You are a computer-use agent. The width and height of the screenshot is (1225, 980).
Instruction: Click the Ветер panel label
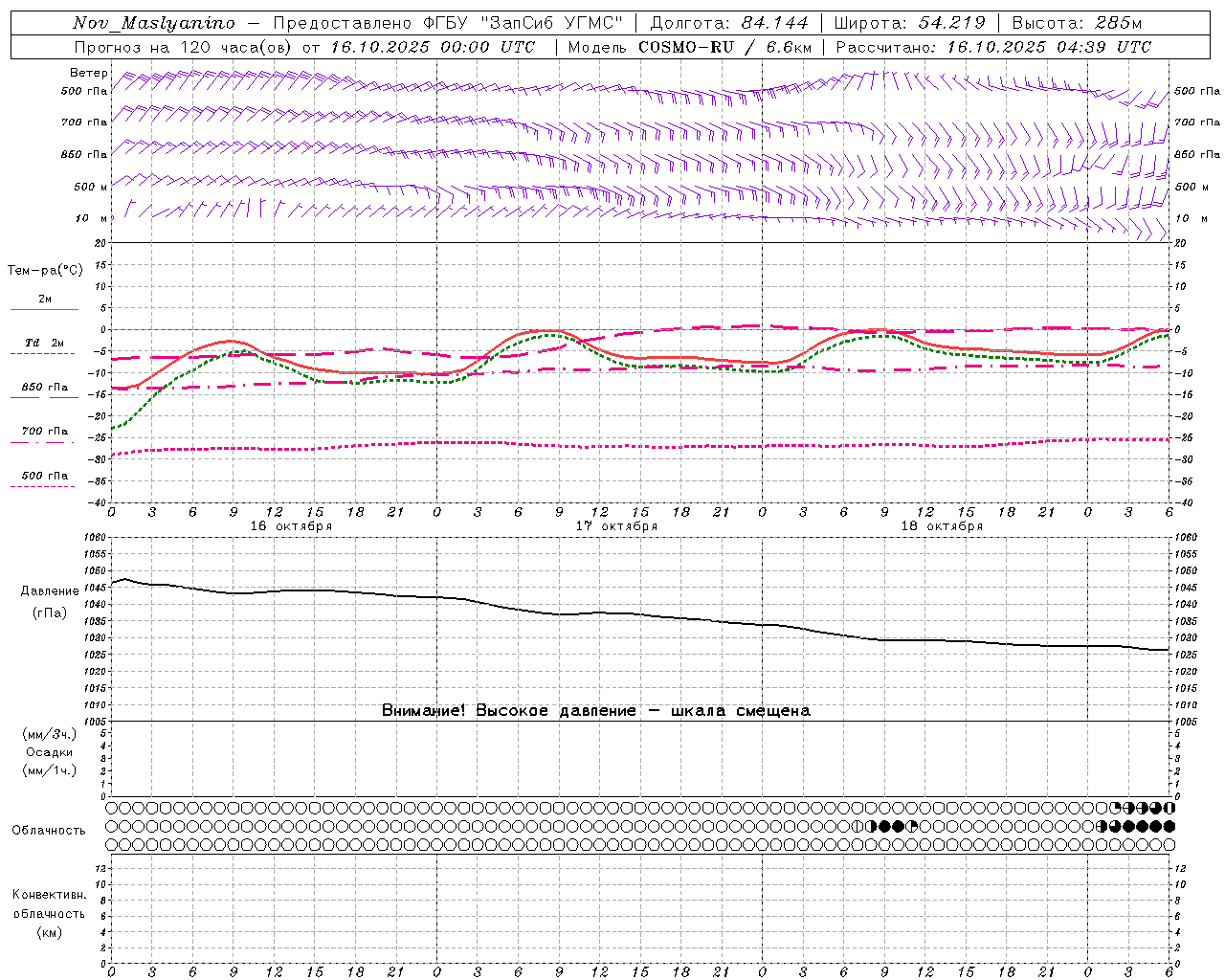tap(88, 73)
